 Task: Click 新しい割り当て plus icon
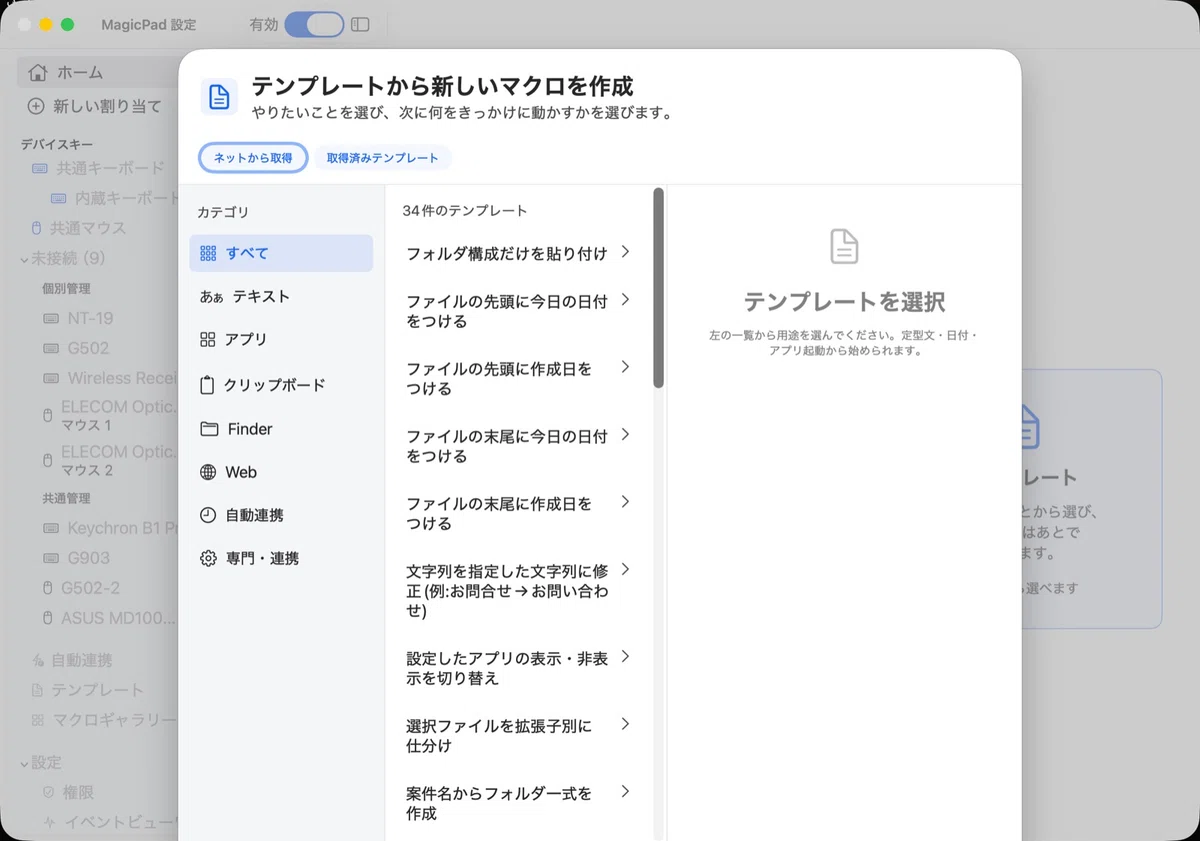pos(36,106)
